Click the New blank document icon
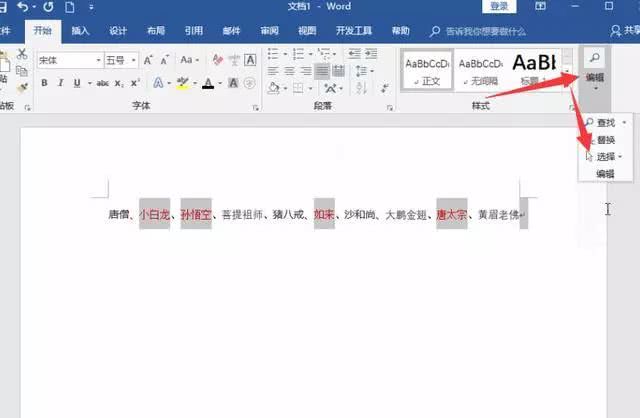 click(x=70, y=7)
